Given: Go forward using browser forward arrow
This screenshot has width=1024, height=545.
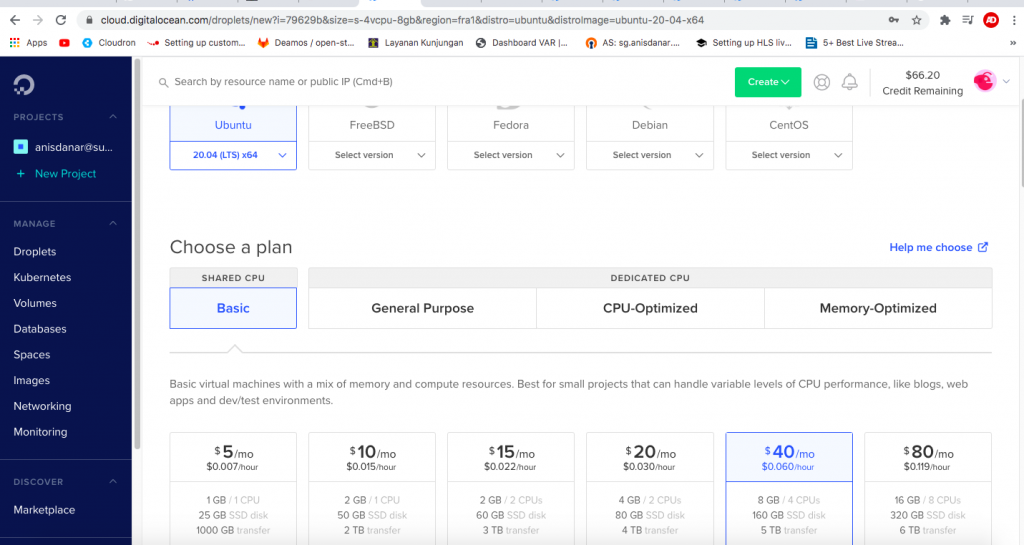Looking at the screenshot, I should (38, 20).
